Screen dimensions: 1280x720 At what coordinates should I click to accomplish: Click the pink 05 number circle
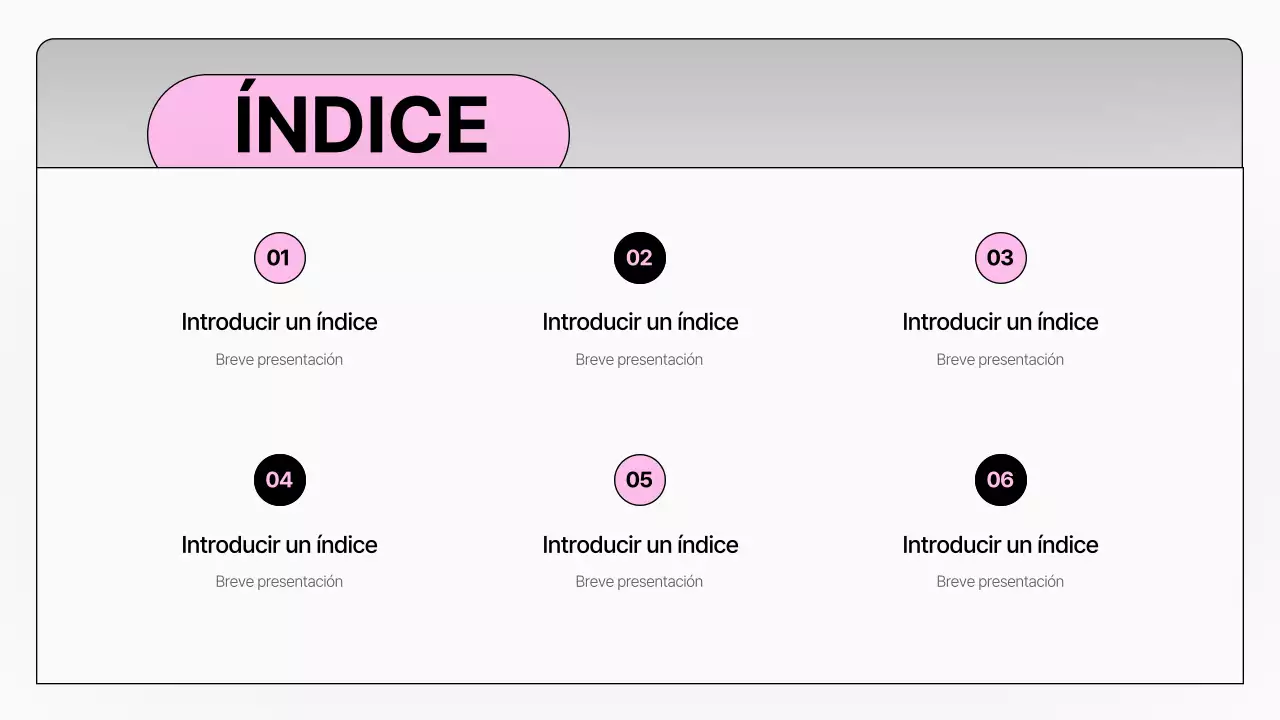pos(639,480)
